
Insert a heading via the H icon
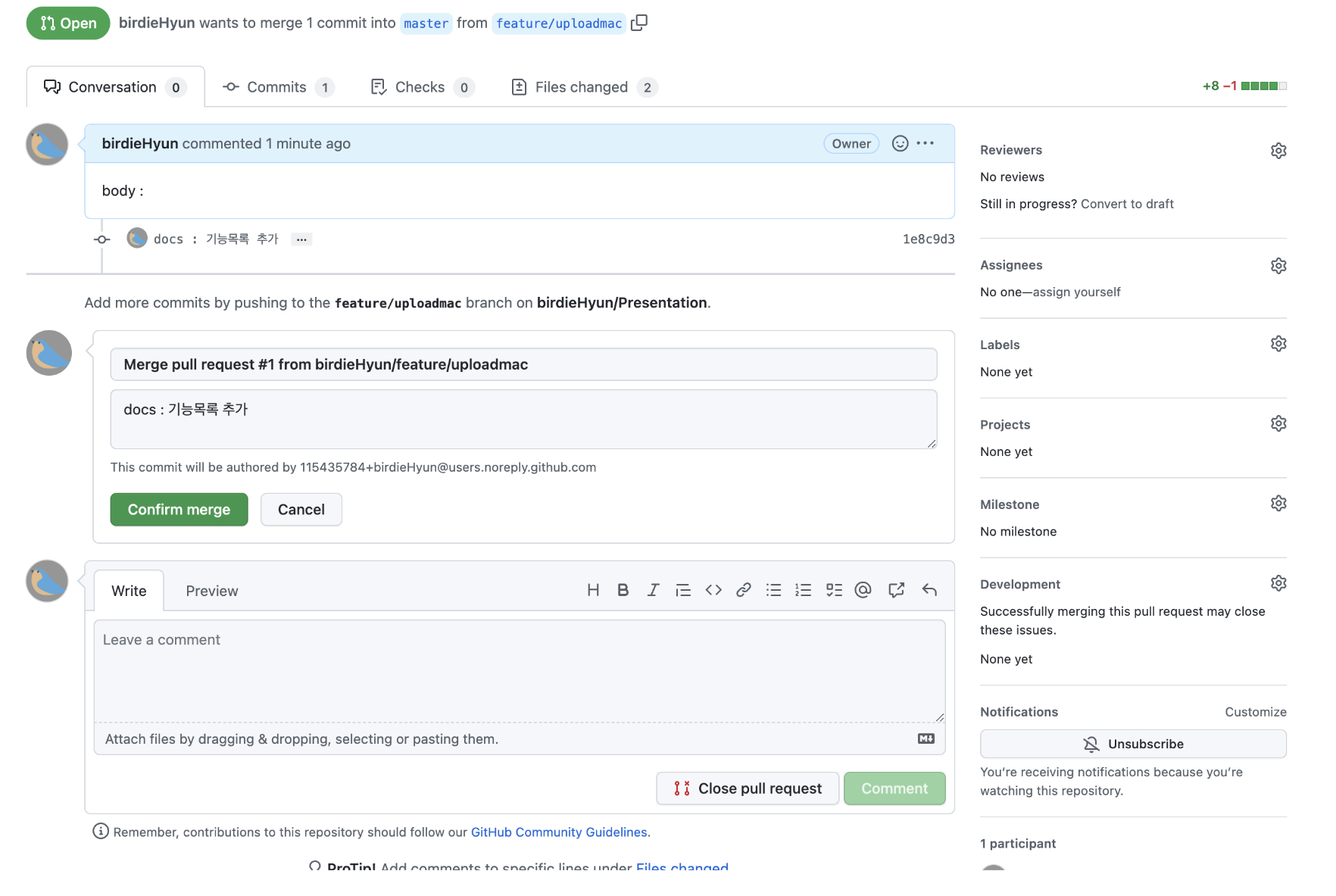click(x=594, y=589)
